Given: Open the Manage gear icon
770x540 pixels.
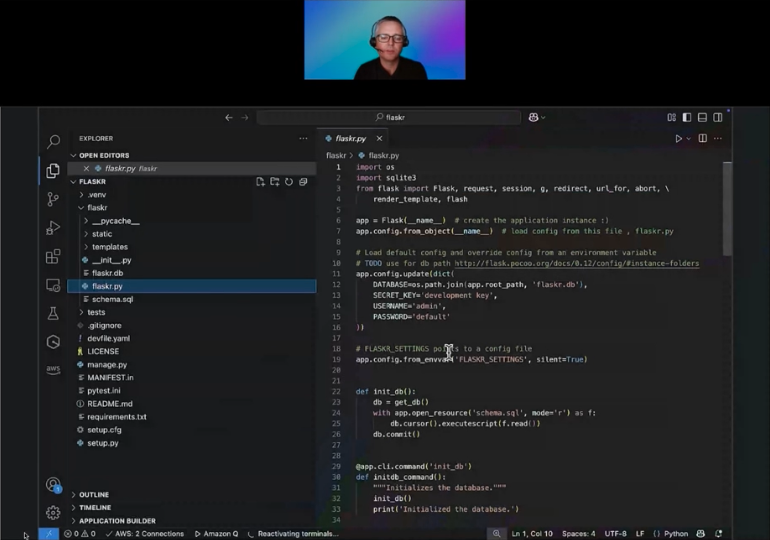Looking at the screenshot, I should point(53,513).
